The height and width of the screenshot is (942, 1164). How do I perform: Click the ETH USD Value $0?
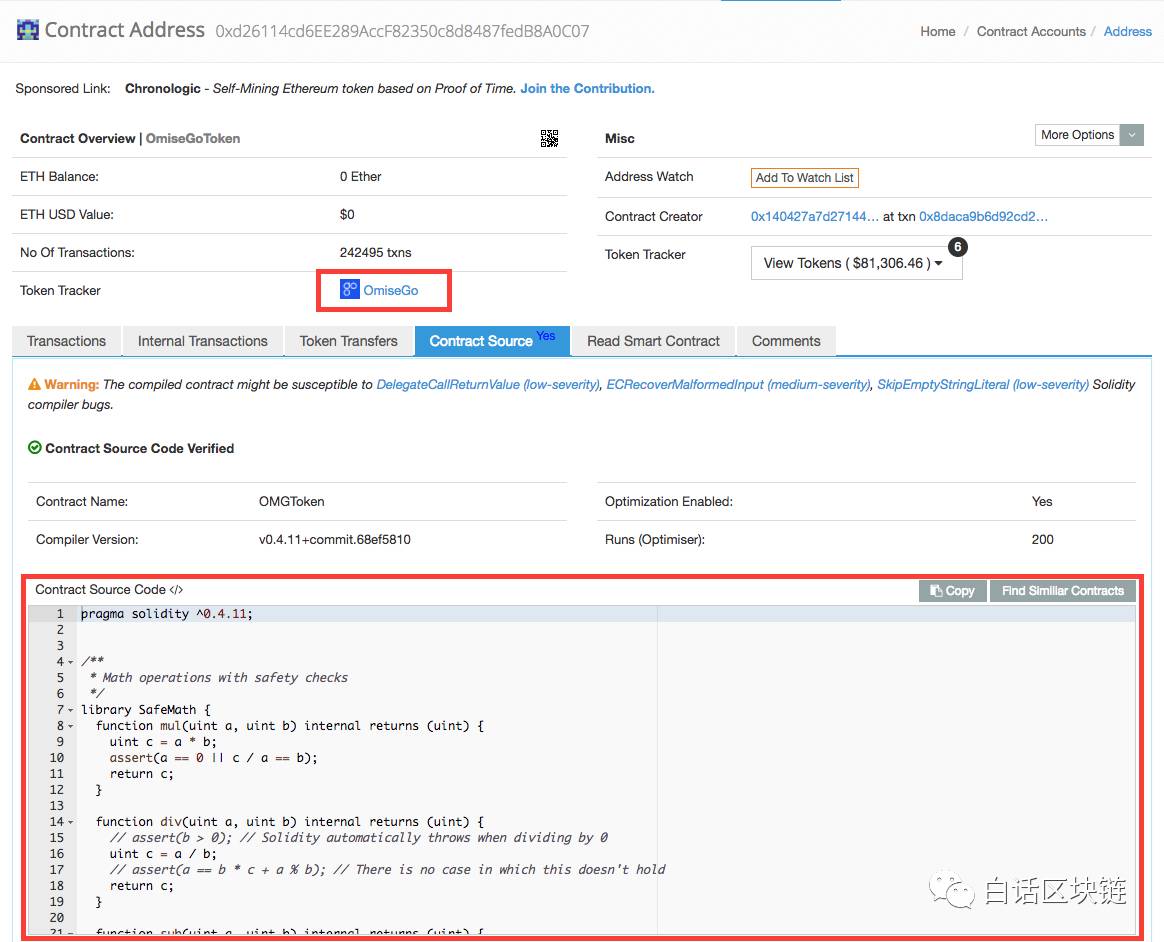click(x=347, y=215)
